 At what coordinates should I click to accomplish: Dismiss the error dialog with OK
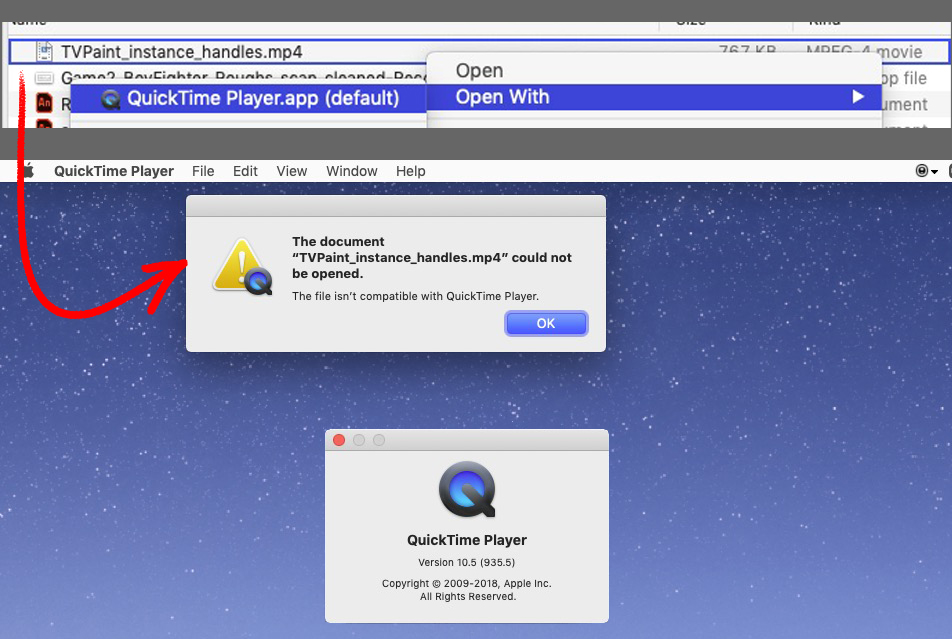click(x=546, y=323)
